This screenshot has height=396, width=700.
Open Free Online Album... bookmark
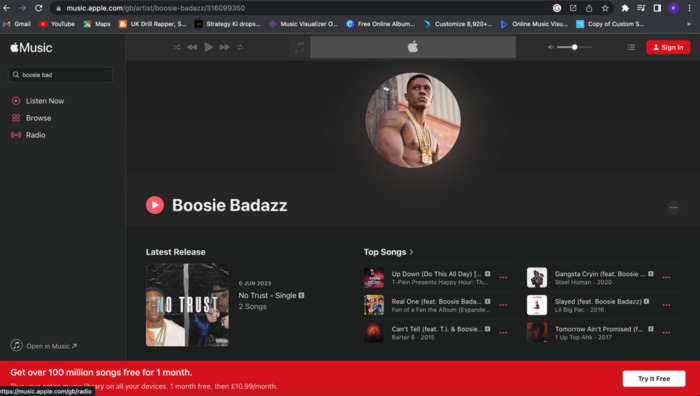click(x=380, y=24)
